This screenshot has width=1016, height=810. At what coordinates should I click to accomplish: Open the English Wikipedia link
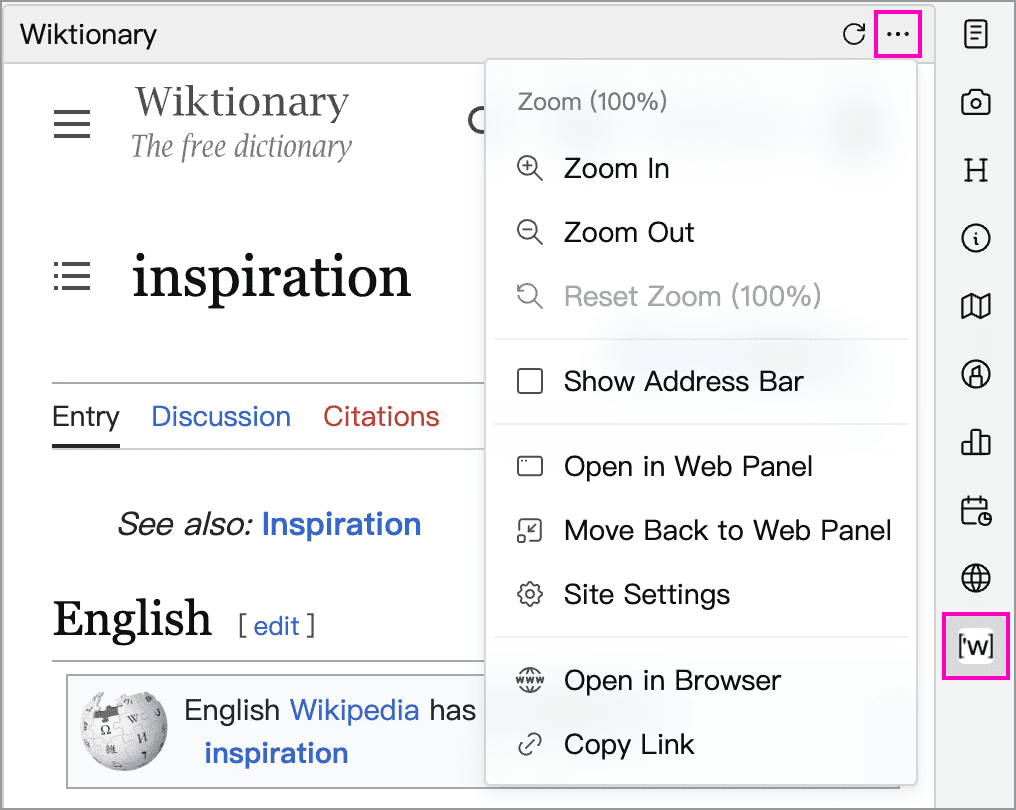[x=354, y=710]
